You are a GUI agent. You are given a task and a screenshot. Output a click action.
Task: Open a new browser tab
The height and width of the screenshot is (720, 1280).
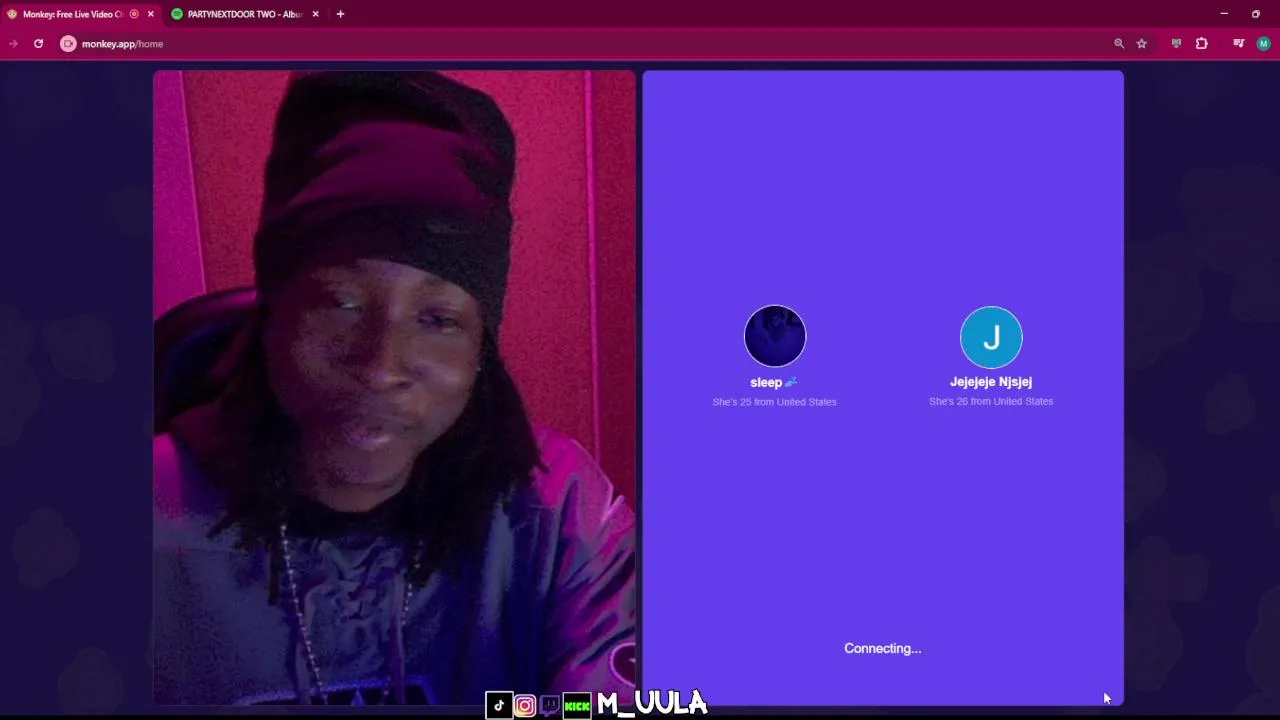[x=340, y=14]
